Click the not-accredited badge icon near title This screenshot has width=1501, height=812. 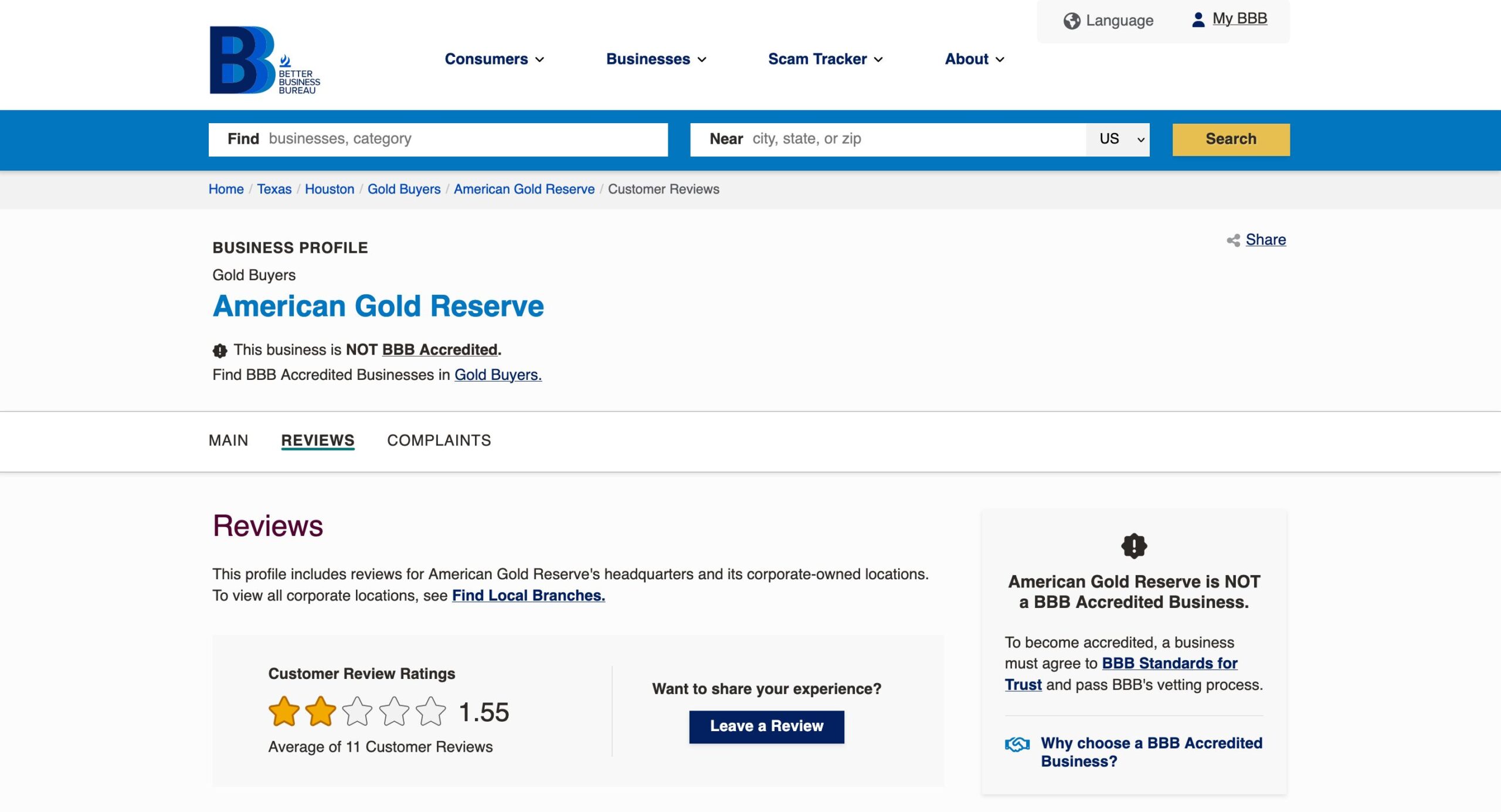(220, 351)
